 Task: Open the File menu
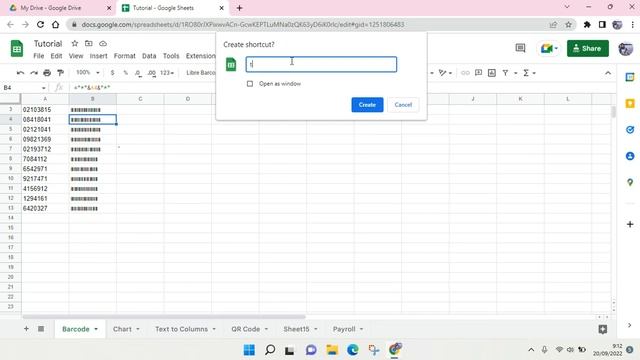(39, 56)
